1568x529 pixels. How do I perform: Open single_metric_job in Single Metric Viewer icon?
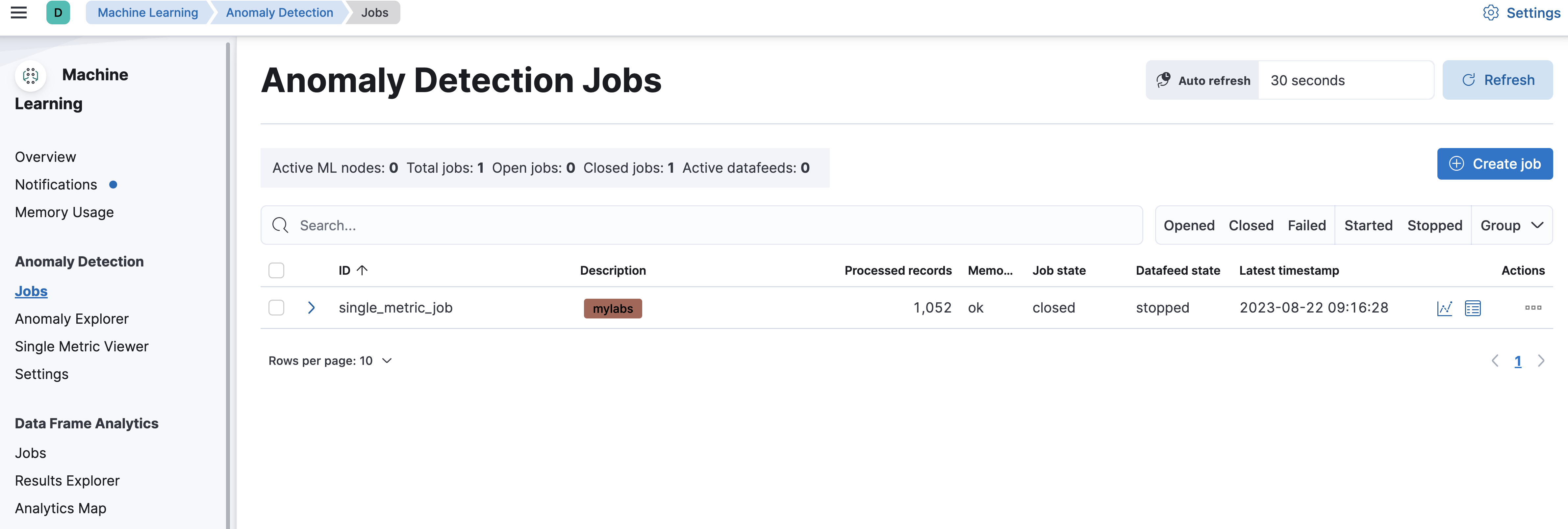(x=1444, y=308)
